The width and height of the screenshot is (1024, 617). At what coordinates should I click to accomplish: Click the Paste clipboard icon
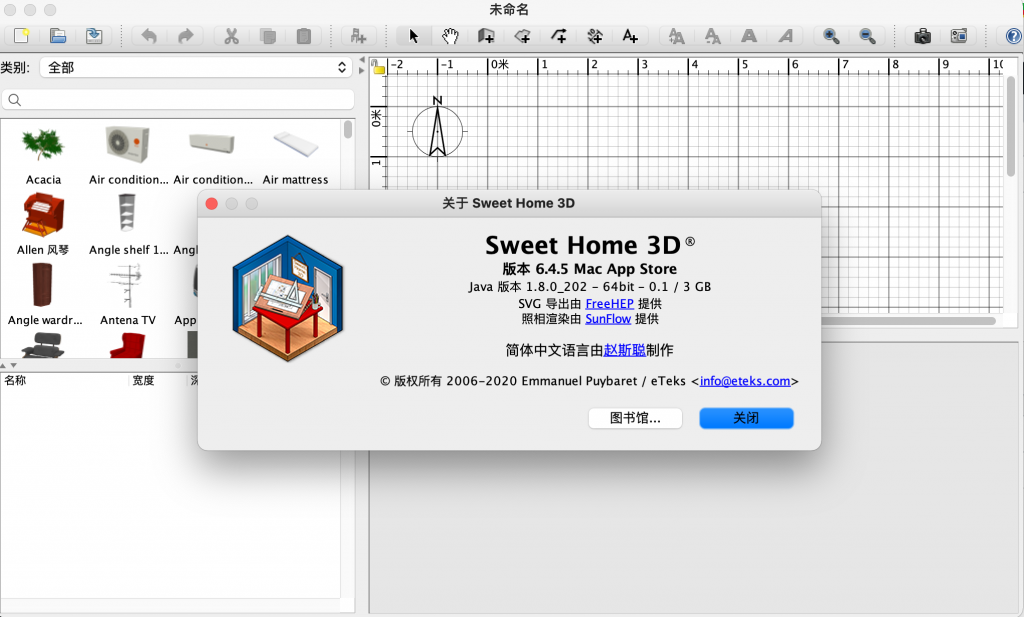[x=304, y=36]
